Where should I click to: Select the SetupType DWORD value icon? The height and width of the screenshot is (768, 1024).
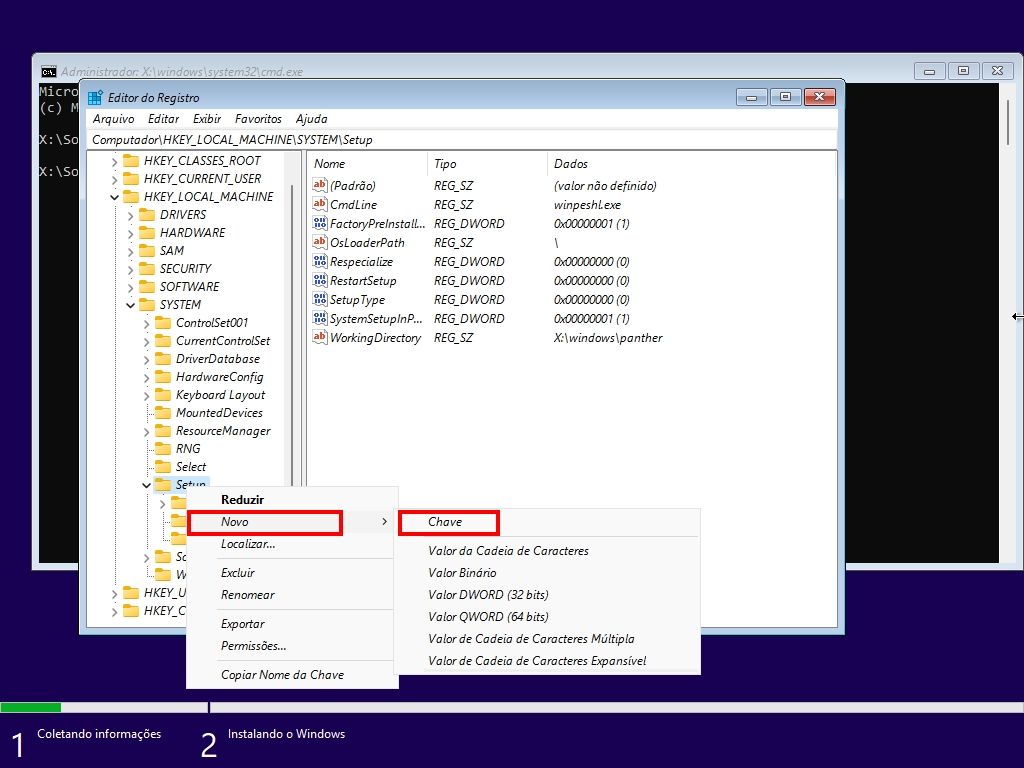[x=319, y=299]
